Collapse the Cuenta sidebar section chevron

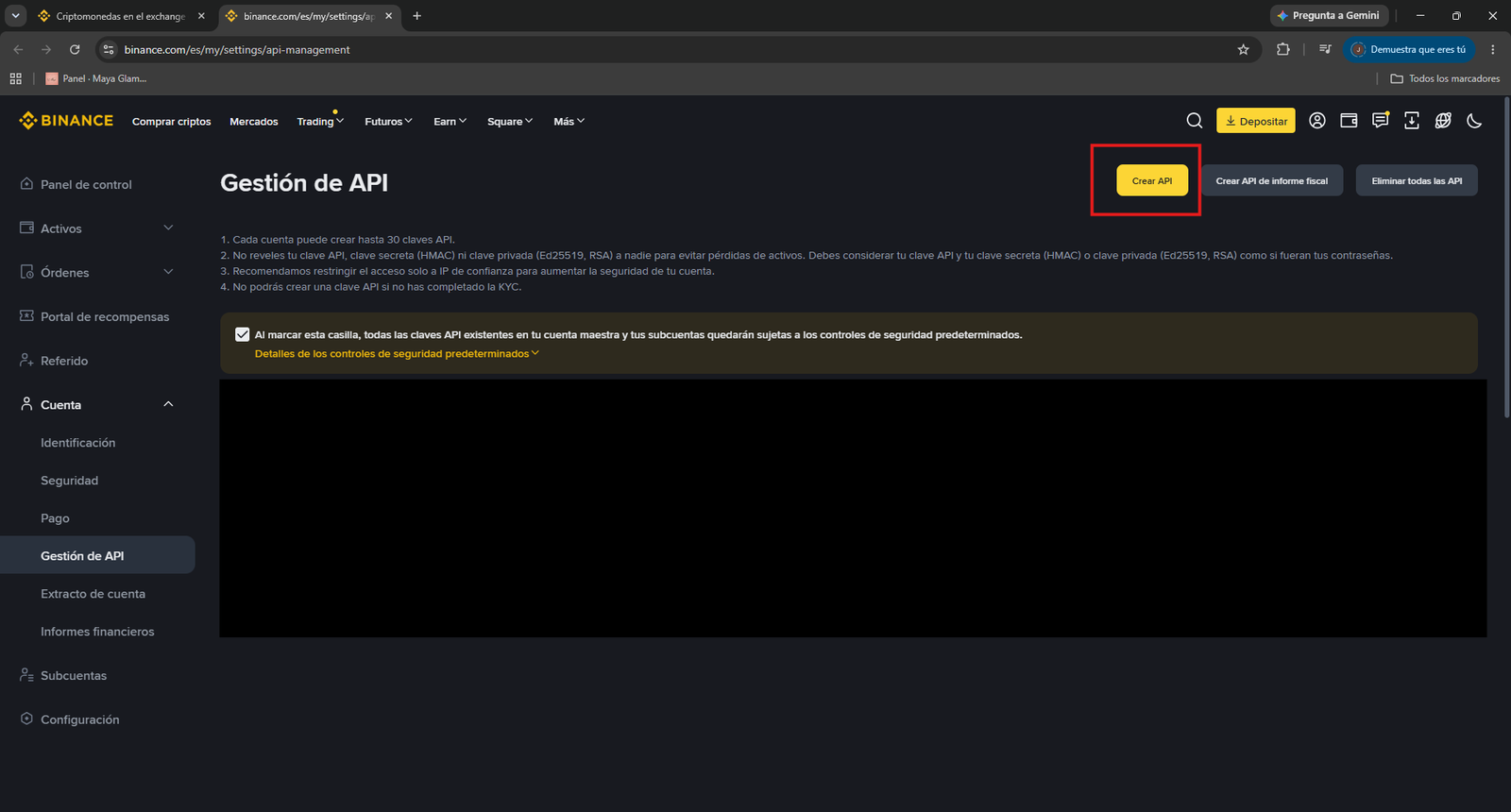(168, 404)
